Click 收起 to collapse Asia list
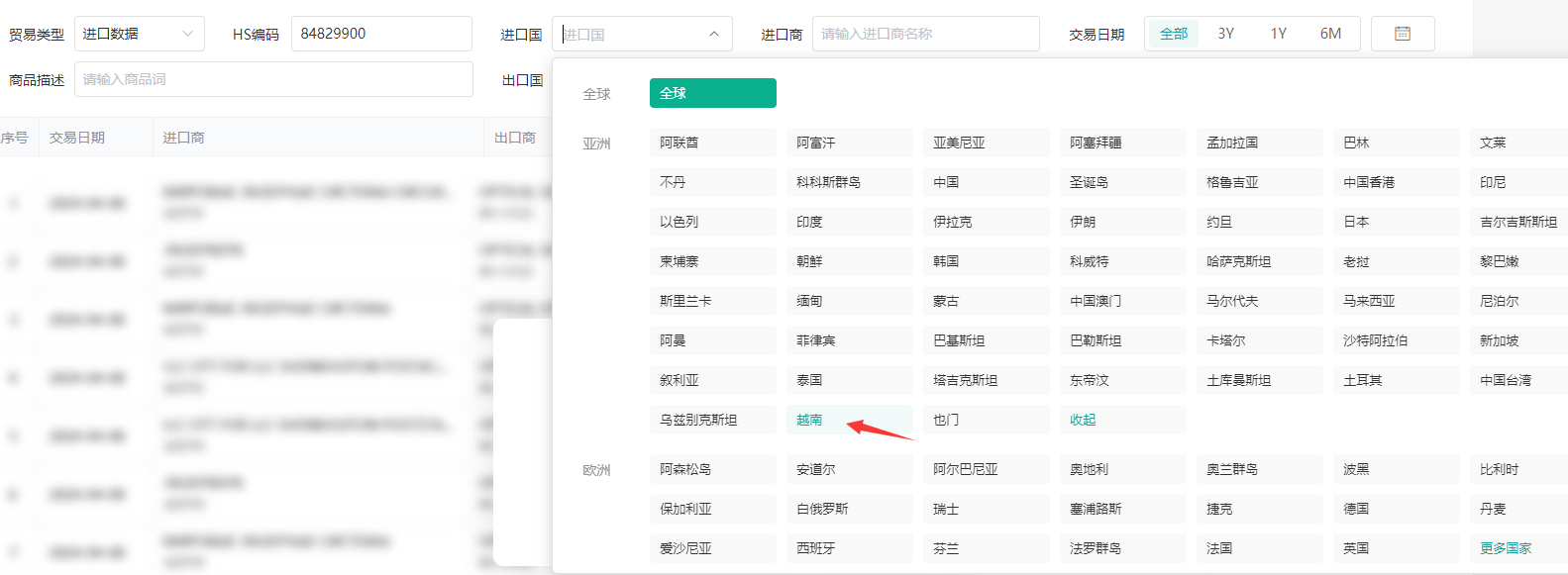The image size is (1568, 575). 1083,420
